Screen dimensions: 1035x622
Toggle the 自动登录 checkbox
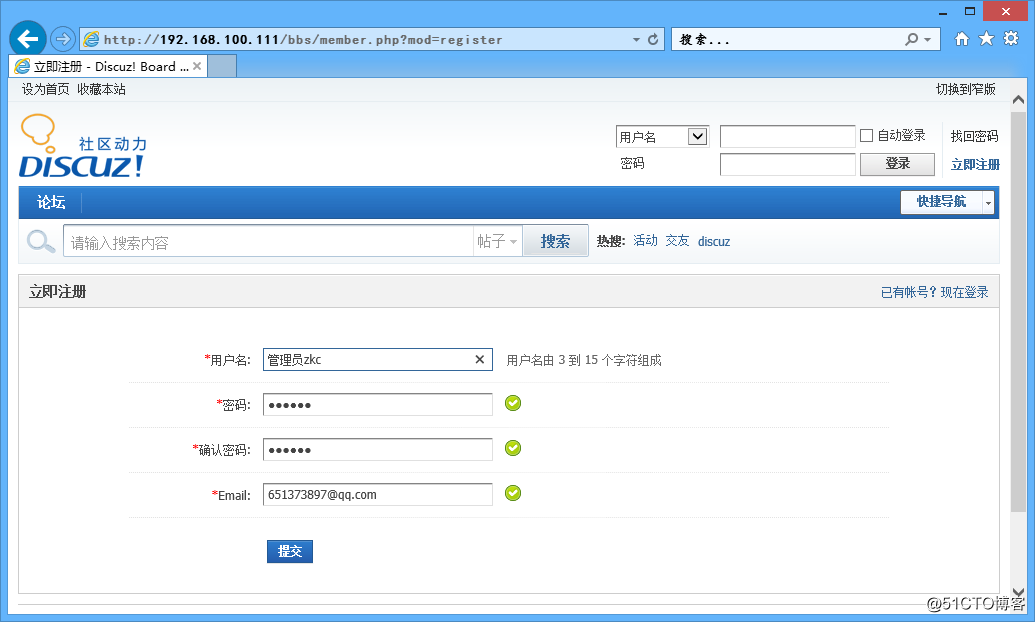pyautogui.click(x=867, y=135)
